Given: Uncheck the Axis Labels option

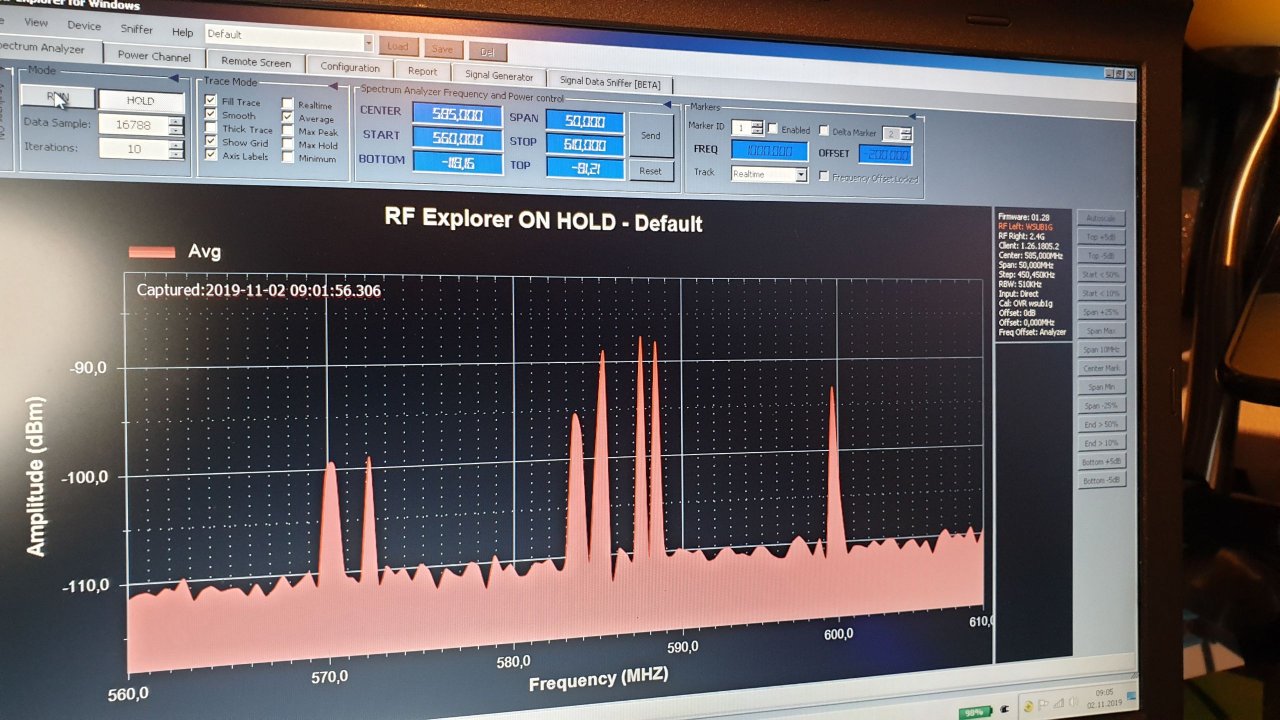Looking at the screenshot, I should [210, 156].
